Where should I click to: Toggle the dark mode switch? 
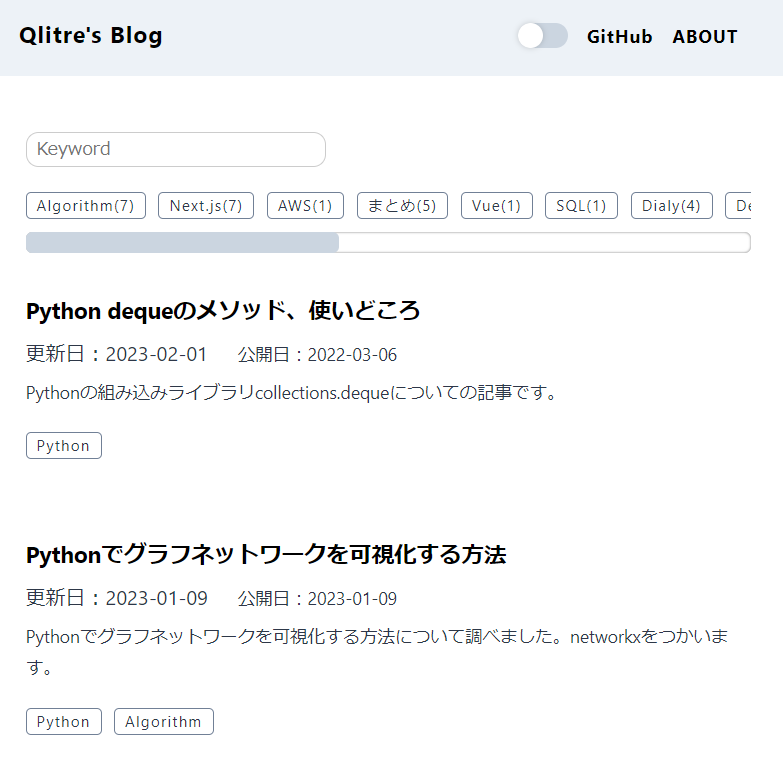tap(542, 36)
